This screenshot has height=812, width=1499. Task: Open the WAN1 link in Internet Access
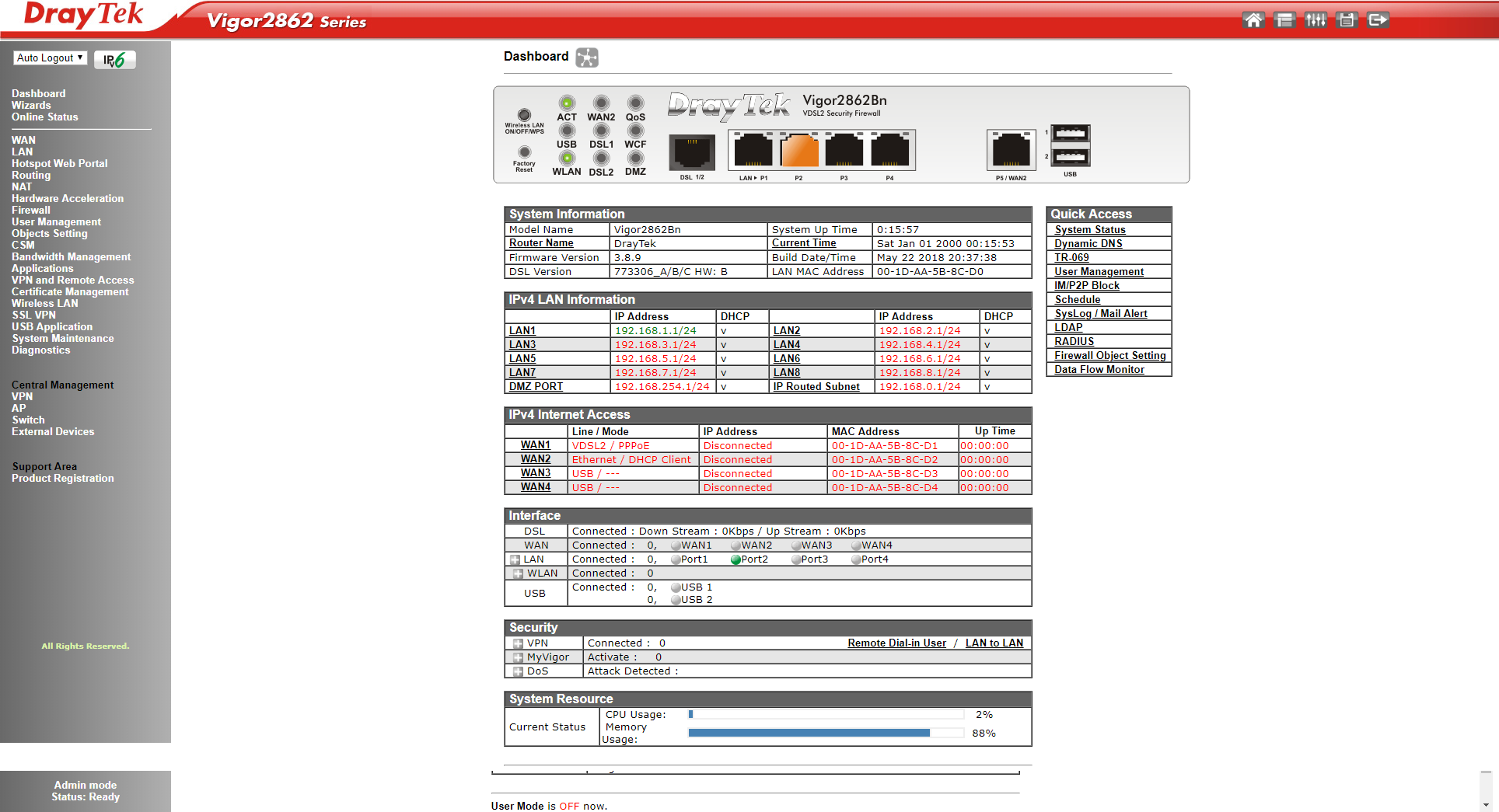pyautogui.click(x=536, y=445)
